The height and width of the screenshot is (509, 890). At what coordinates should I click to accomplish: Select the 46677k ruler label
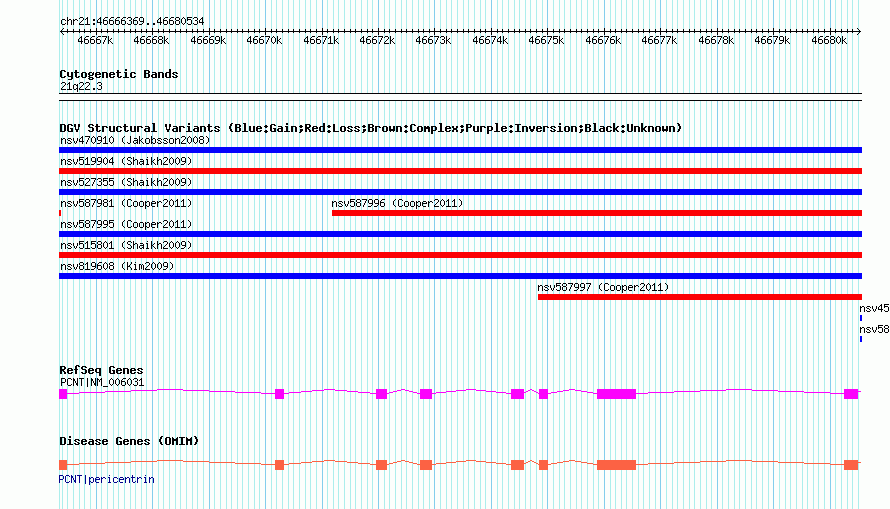click(x=659, y=41)
